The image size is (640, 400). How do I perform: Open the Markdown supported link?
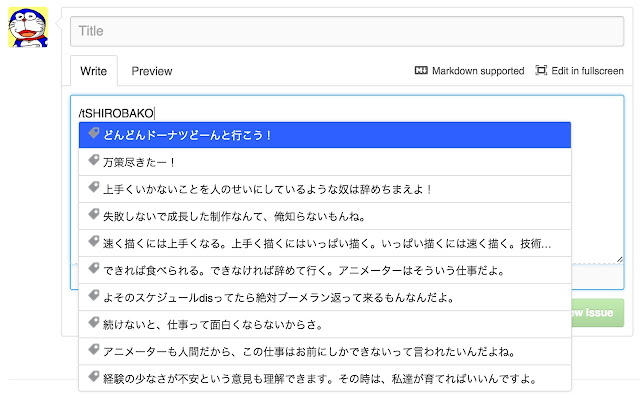[478, 71]
